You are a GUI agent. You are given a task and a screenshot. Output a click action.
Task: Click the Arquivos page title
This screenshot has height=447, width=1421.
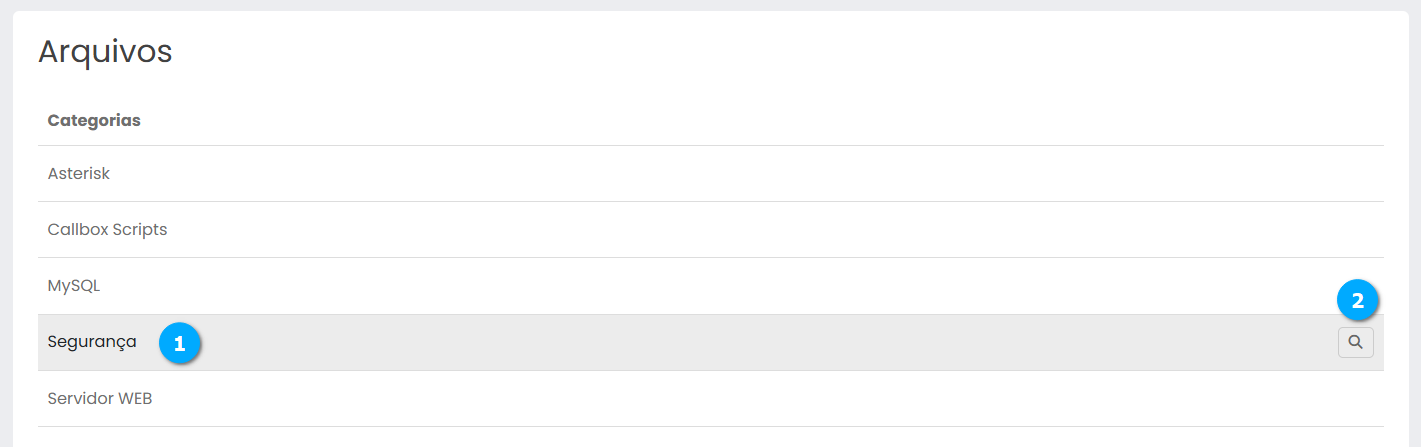pyautogui.click(x=105, y=52)
